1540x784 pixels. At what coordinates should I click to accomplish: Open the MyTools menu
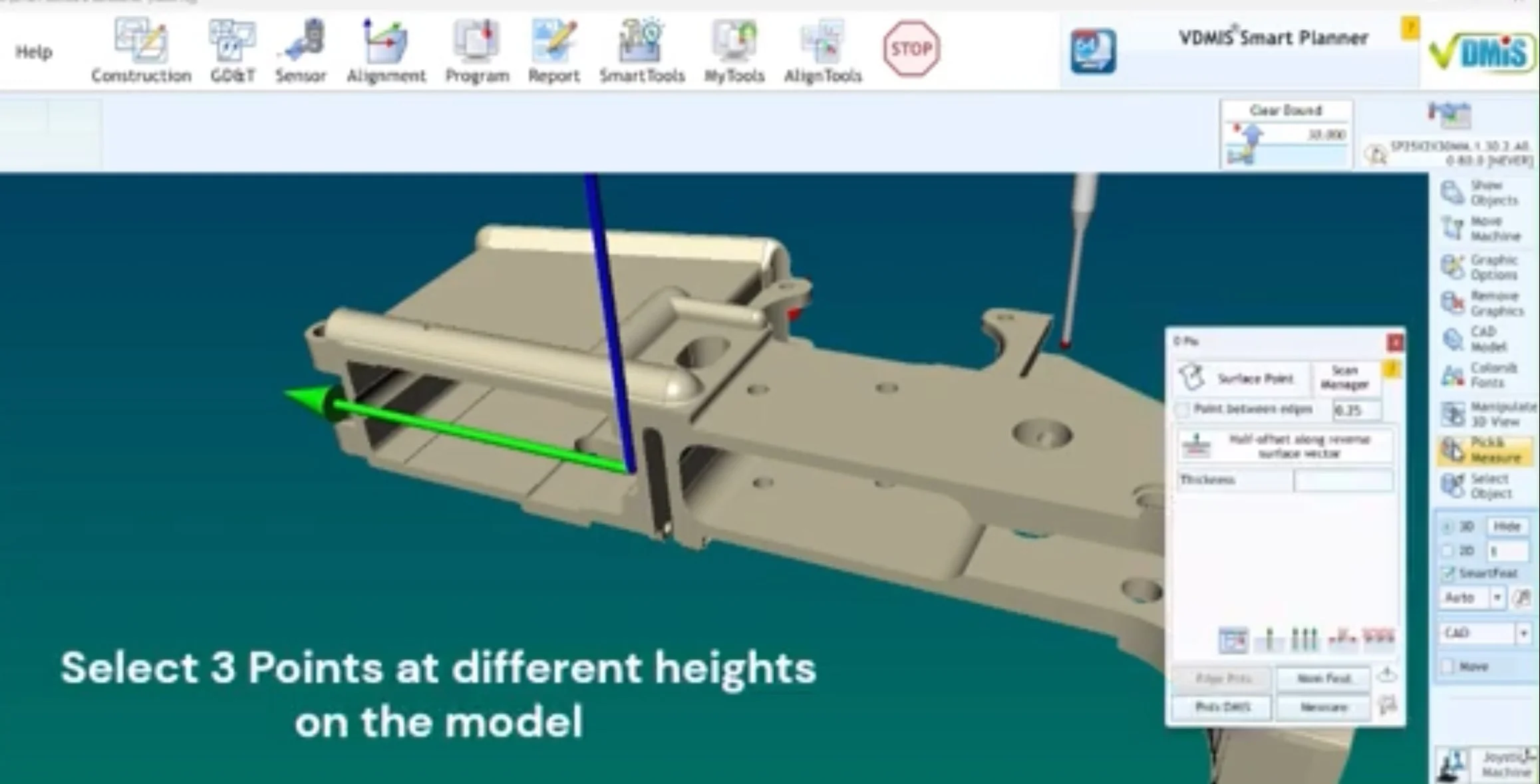734,48
